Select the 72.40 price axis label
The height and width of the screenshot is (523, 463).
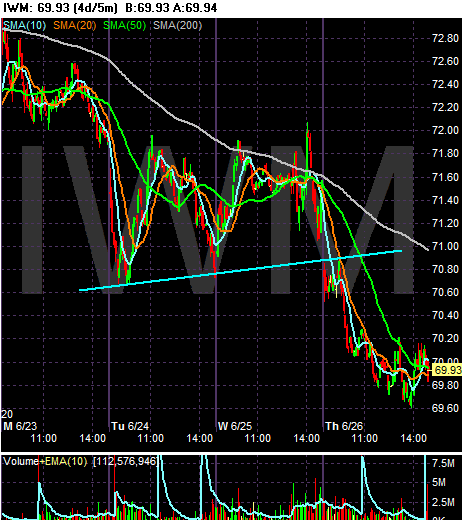pos(445,84)
